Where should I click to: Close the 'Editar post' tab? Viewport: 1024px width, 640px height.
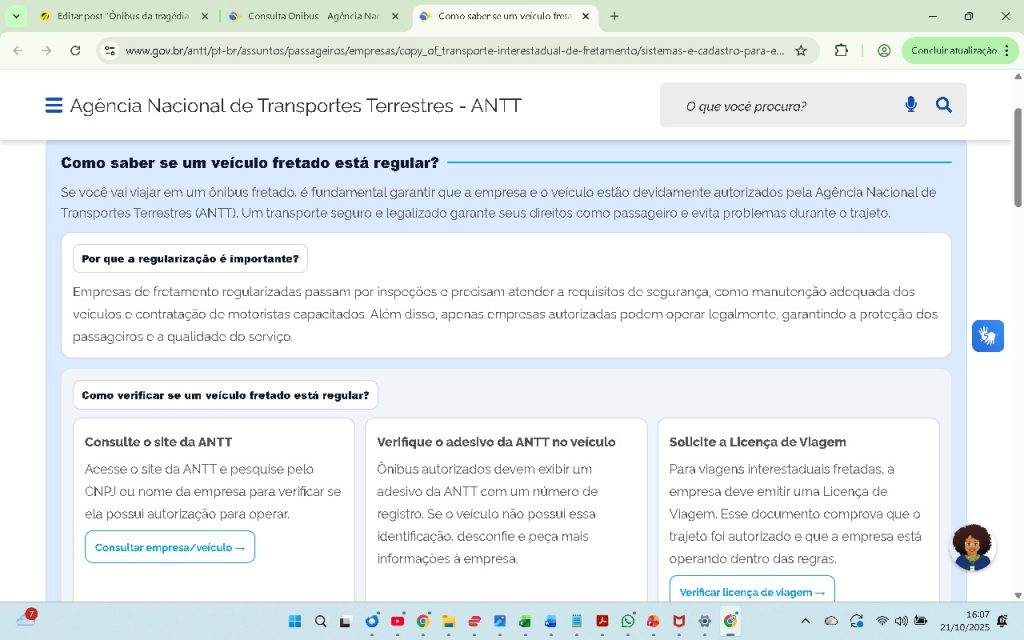[x=204, y=16]
